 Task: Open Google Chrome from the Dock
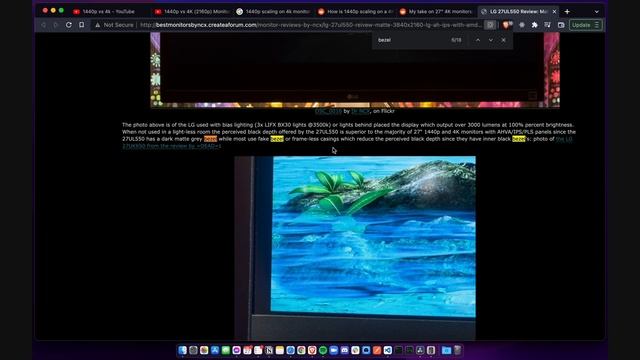click(301, 350)
